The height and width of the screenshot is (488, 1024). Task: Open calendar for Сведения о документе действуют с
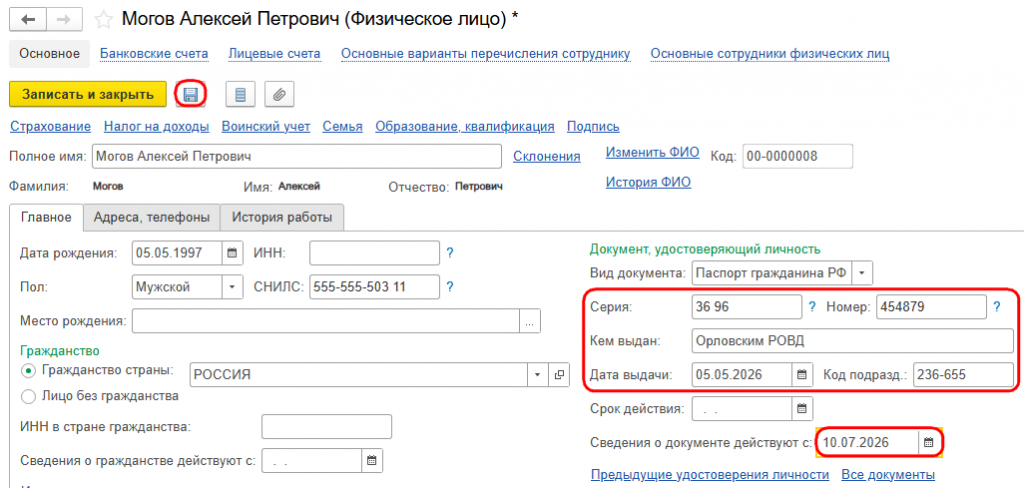pyautogui.click(x=928, y=442)
